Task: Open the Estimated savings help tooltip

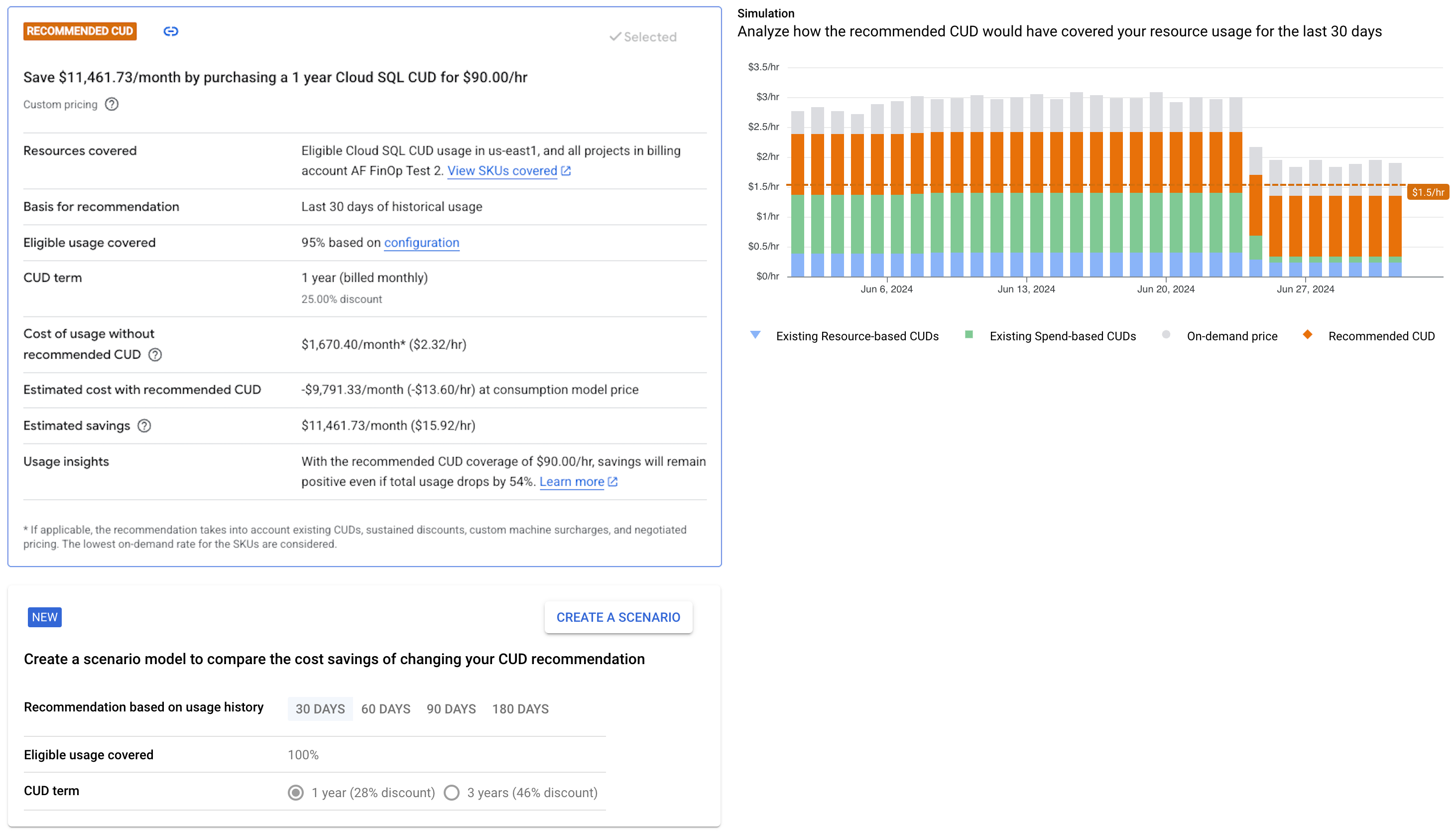Action: [144, 425]
